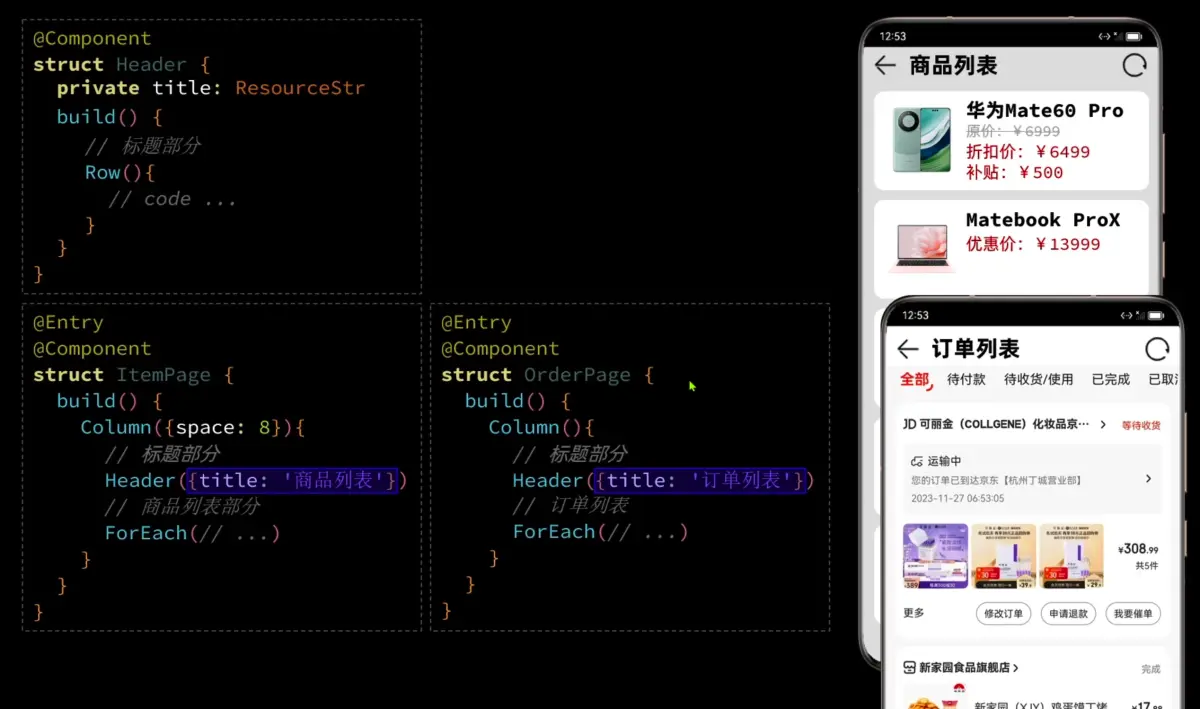Viewport: 1200px width, 709px height.
Task: Click 'struct ItemPage {' code line
Action: [133, 375]
